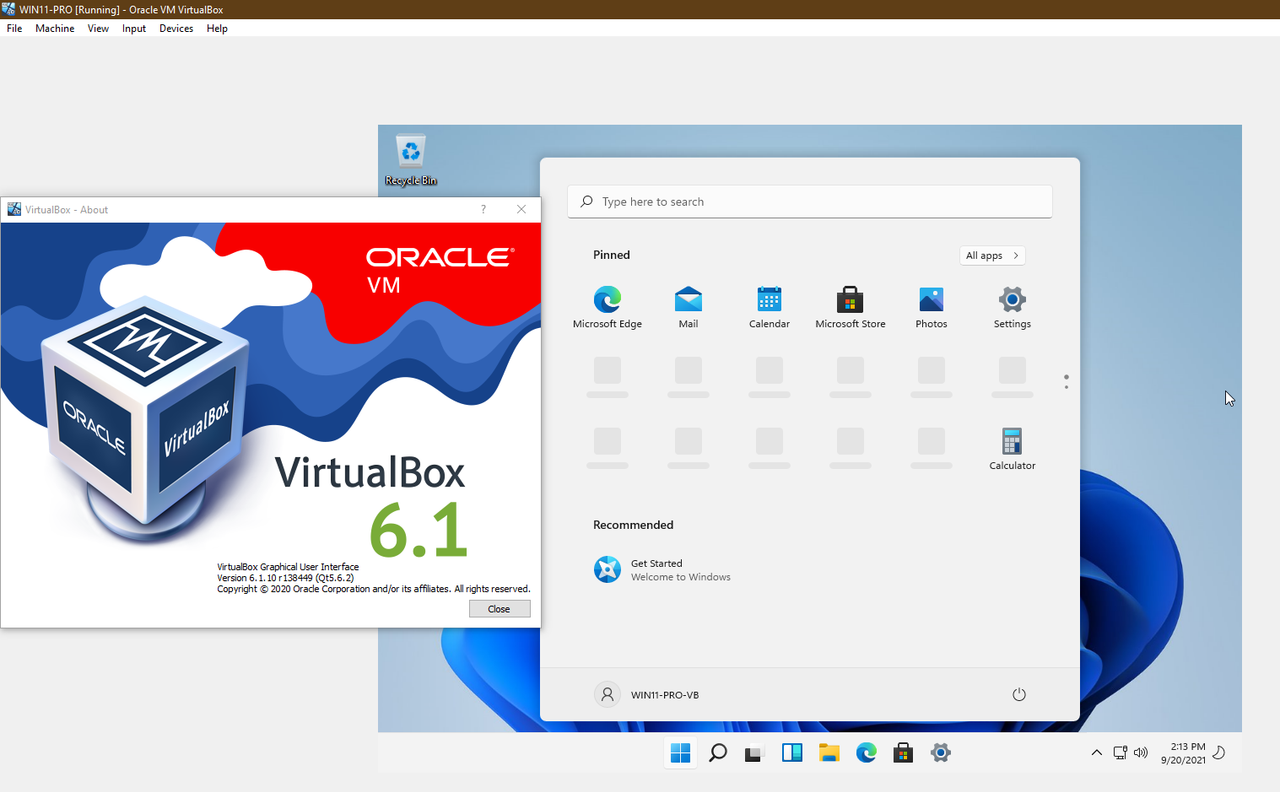Screen dimensions: 1280x792
Task: Show hidden tray icons chevron
Action: tap(1097, 753)
